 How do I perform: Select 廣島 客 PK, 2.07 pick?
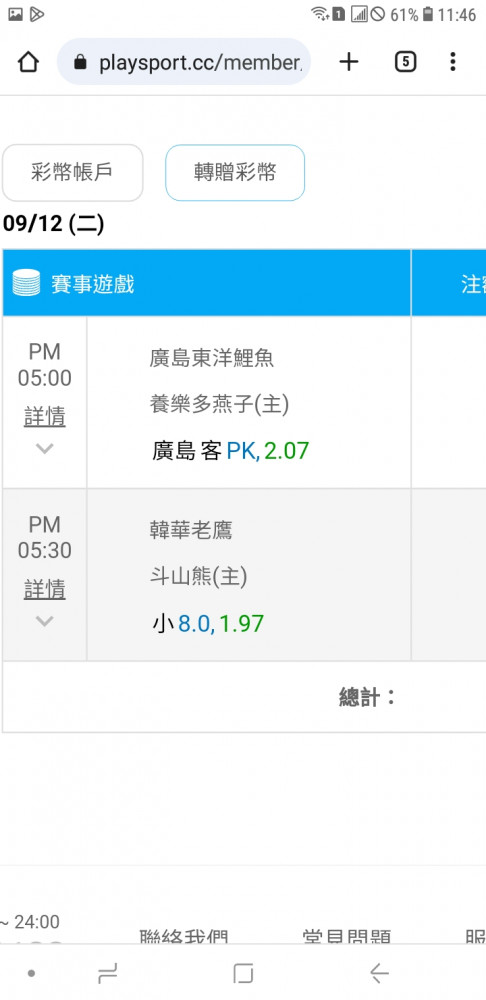[230, 451]
